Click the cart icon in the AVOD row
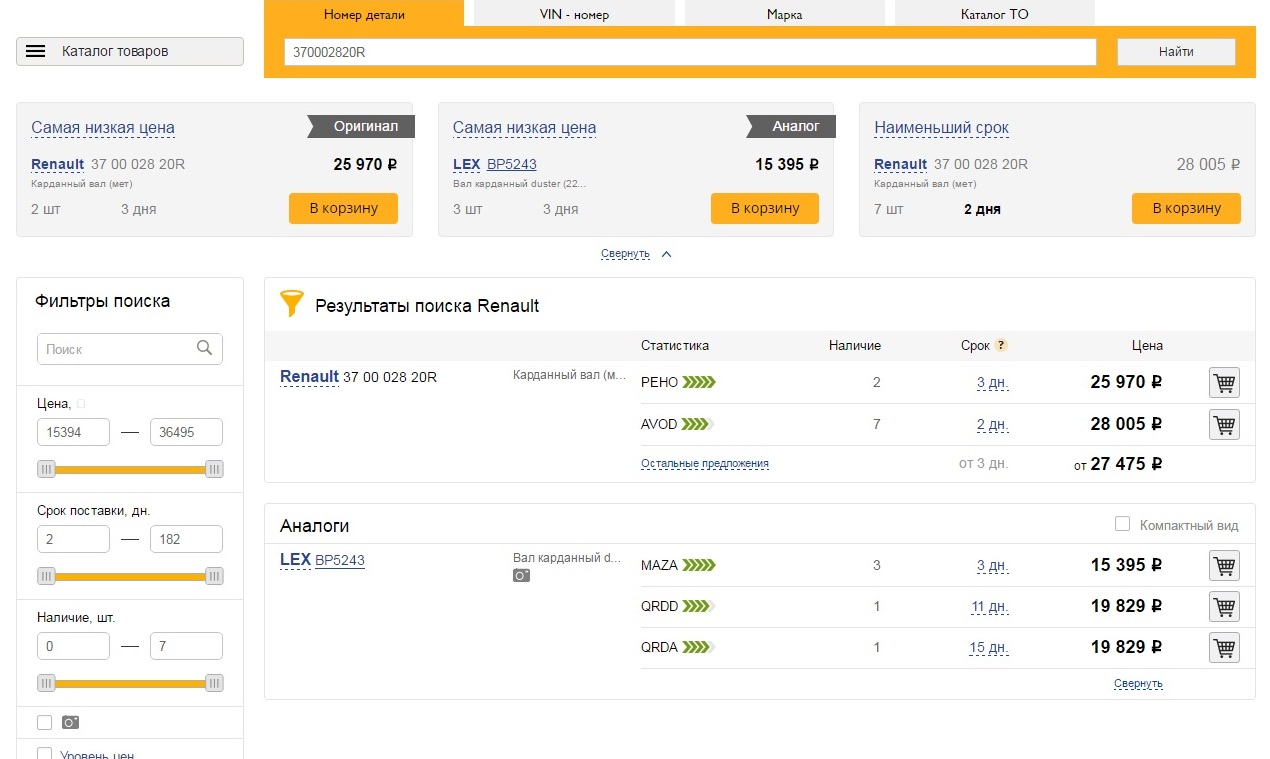 1224,424
